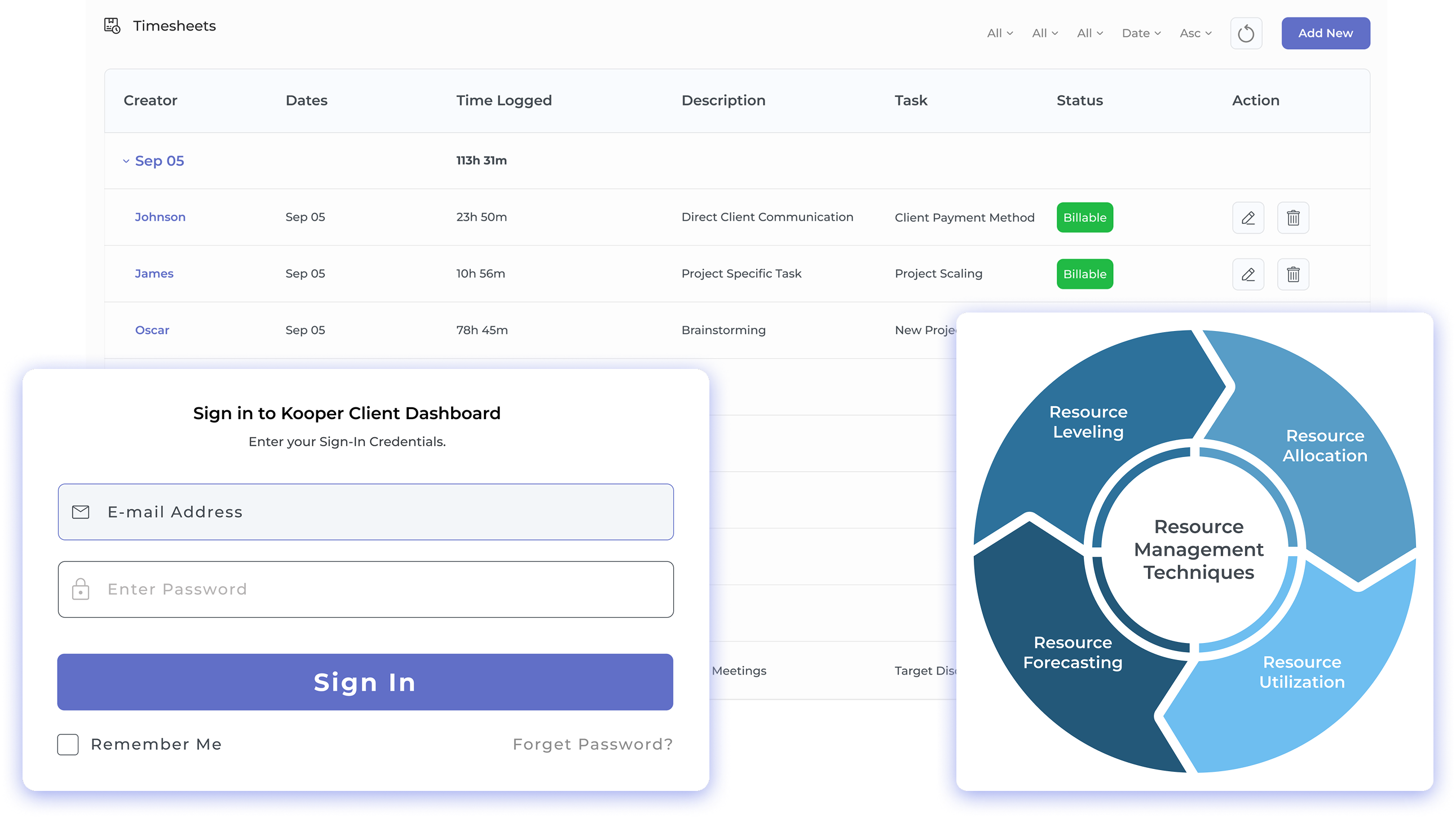Click the Project Specific Task description
The width and height of the screenshot is (1456, 818).
point(741,274)
